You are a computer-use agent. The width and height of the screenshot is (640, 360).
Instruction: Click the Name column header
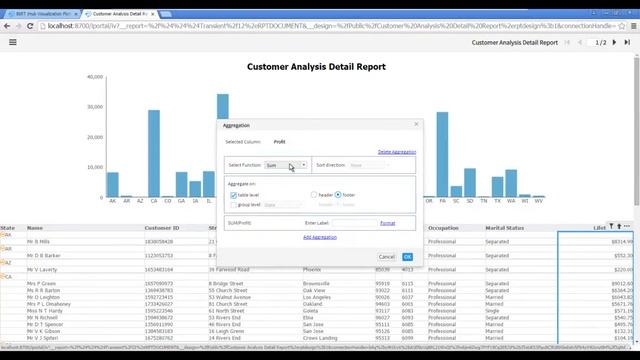pos(35,228)
